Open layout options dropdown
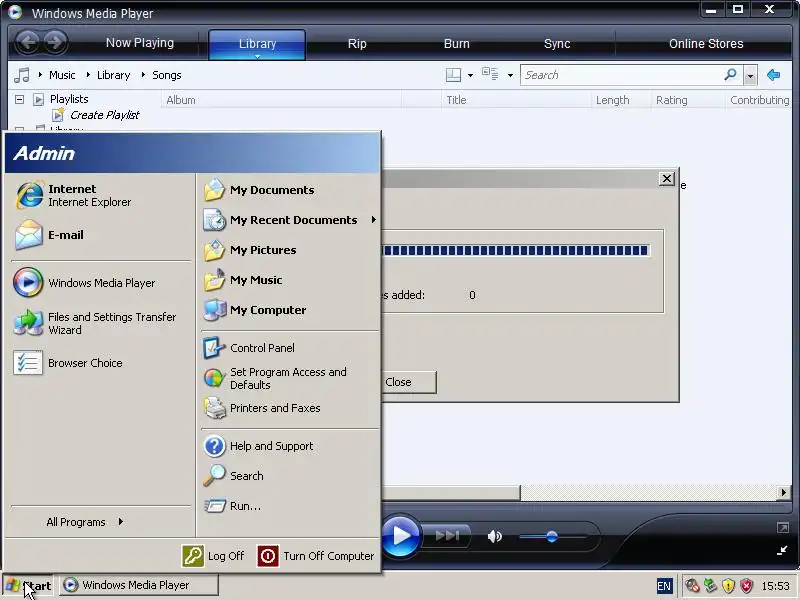800x600 pixels. tap(470, 76)
